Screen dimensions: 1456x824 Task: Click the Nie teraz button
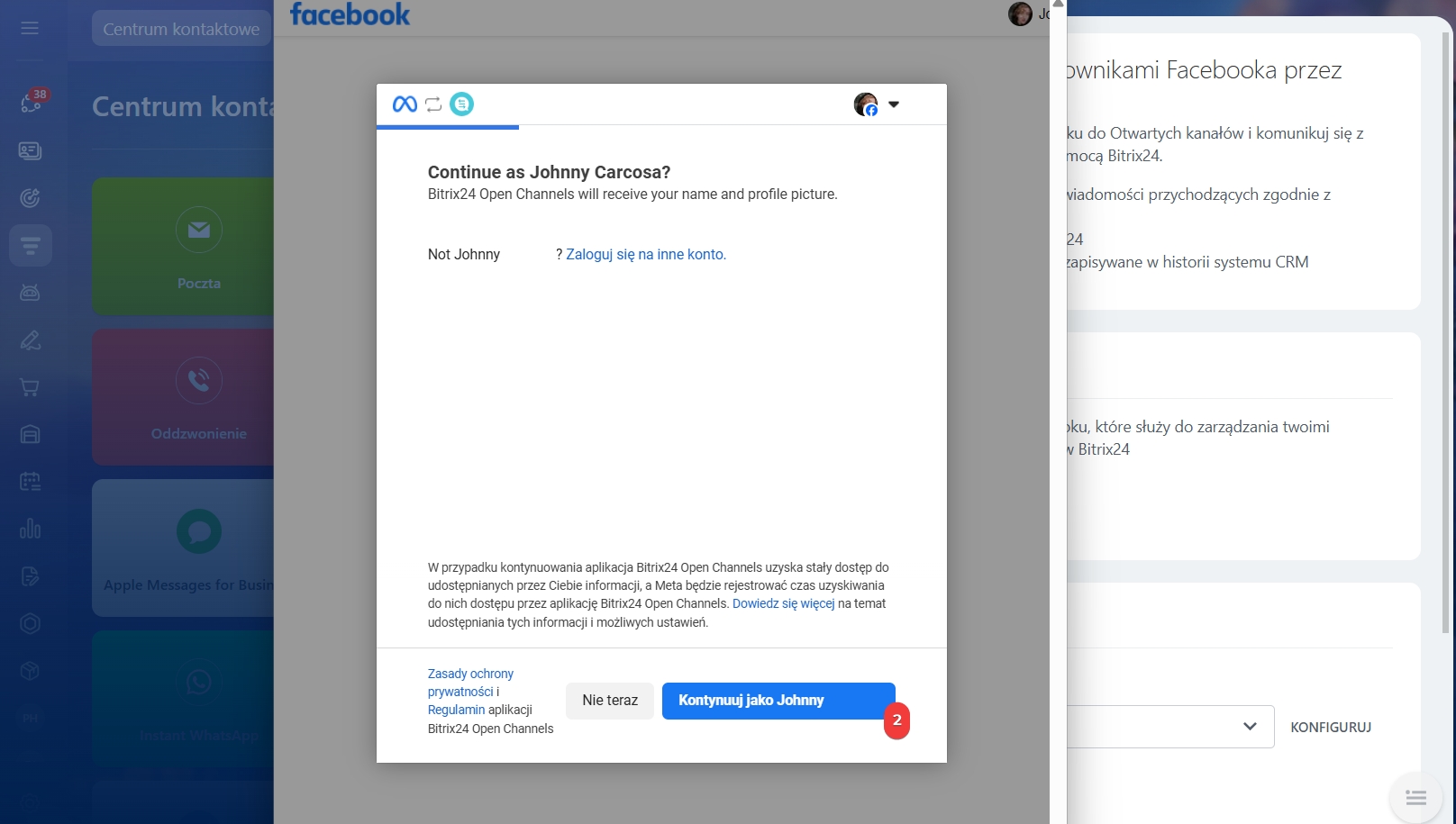610,701
